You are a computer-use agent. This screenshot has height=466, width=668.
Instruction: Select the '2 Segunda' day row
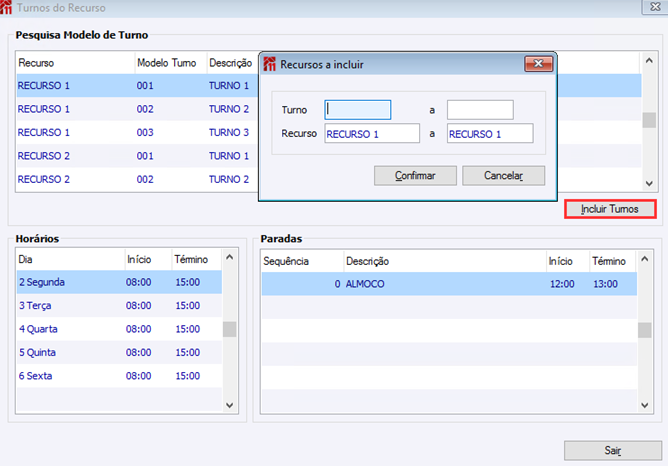click(119, 282)
